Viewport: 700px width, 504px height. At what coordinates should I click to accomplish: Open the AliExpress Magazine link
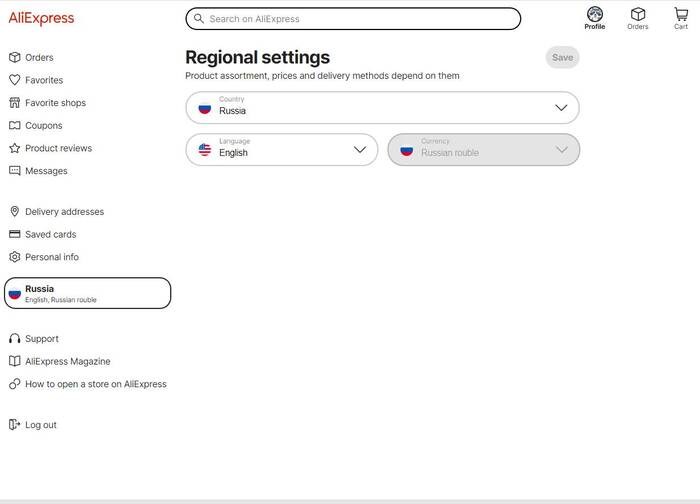coord(67,362)
